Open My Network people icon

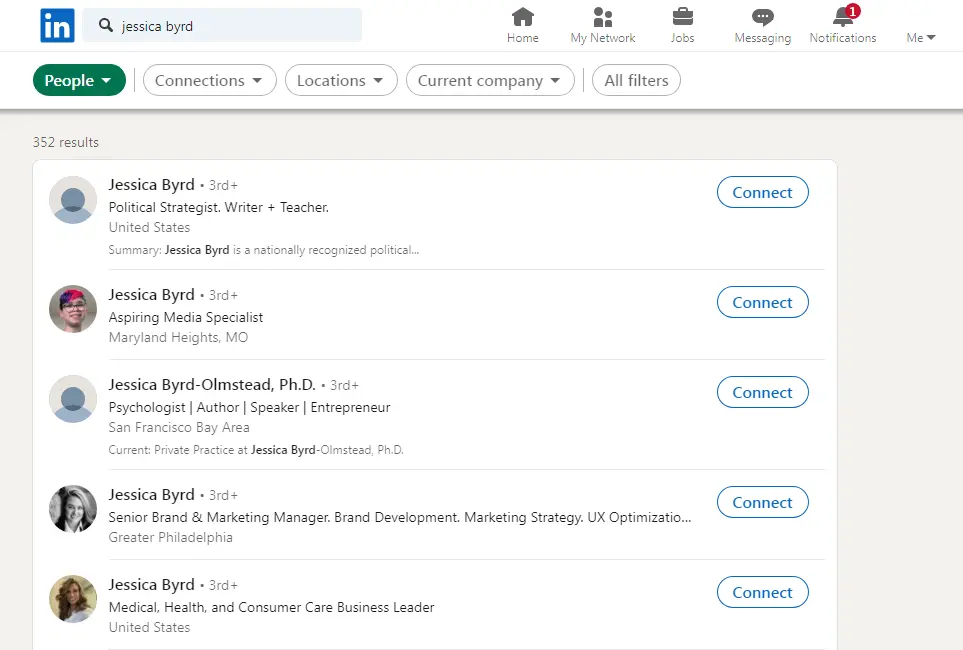pos(602,17)
